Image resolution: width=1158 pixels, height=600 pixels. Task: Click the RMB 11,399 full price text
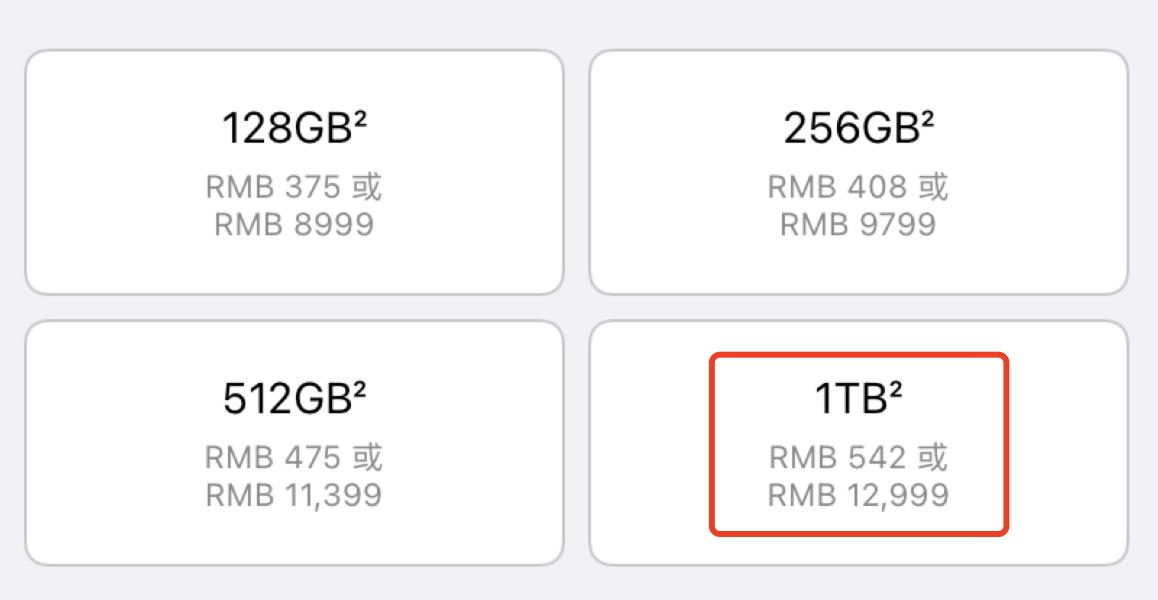click(x=295, y=494)
